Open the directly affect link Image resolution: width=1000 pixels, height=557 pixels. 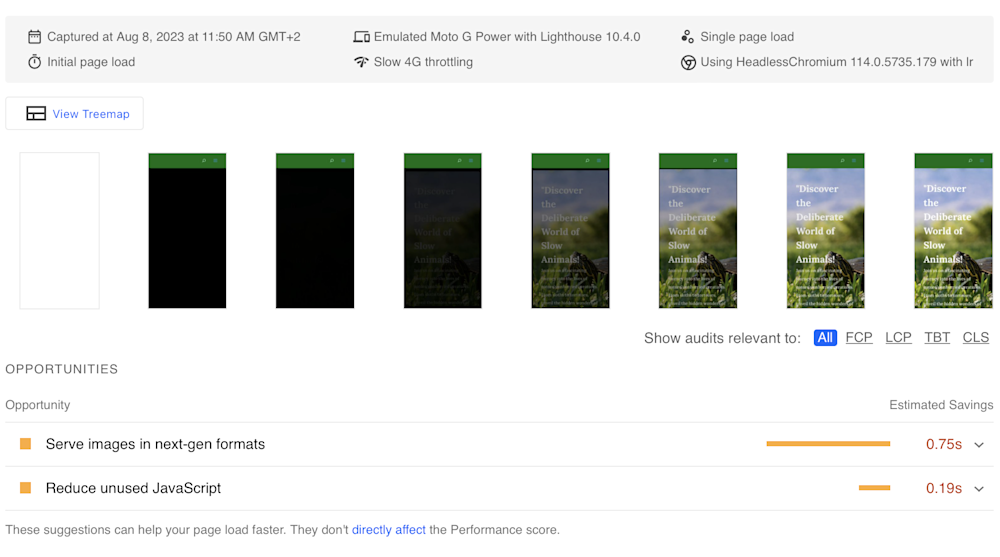coord(388,530)
